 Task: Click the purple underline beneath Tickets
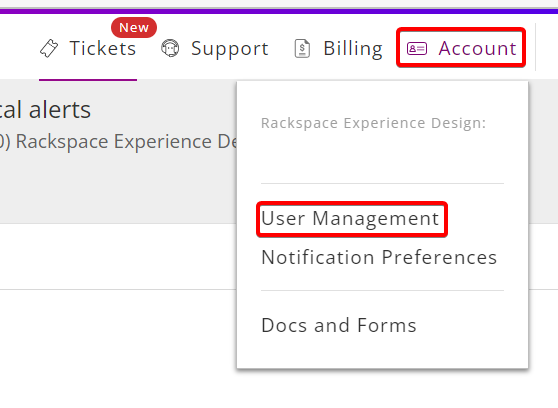(x=88, y=80)
